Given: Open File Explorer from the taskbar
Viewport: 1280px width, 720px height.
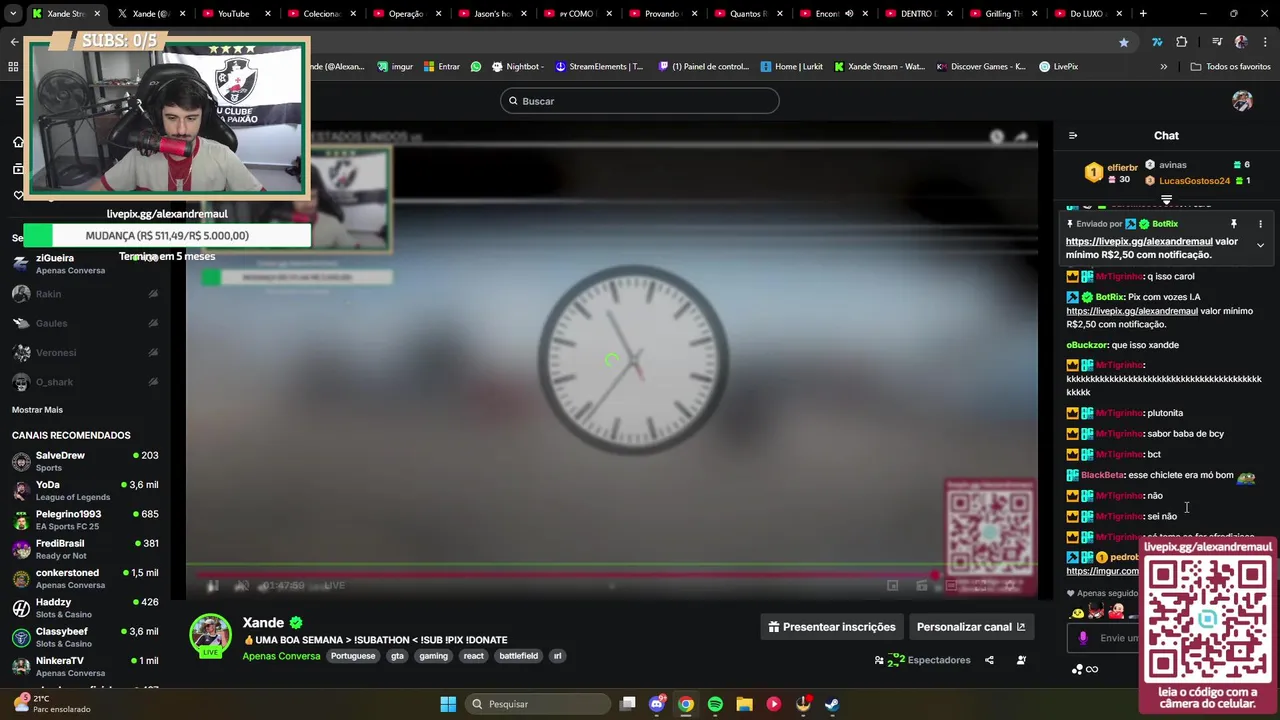Looking at the screenshot, I should point(744,704).
